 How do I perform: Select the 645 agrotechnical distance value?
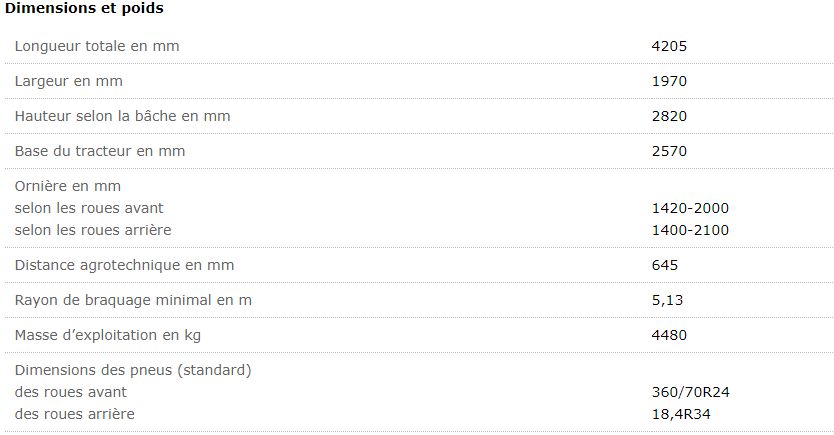pos(665,265)
